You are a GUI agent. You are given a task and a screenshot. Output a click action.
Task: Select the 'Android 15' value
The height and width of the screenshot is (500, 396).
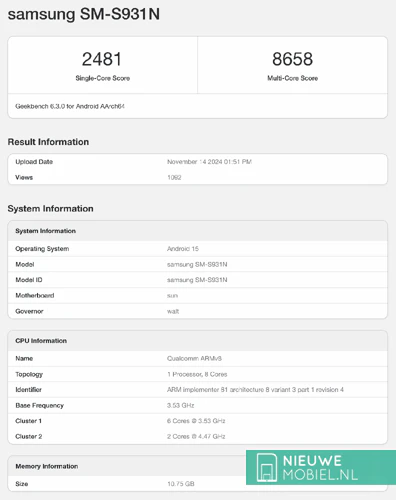pos(183,249)
